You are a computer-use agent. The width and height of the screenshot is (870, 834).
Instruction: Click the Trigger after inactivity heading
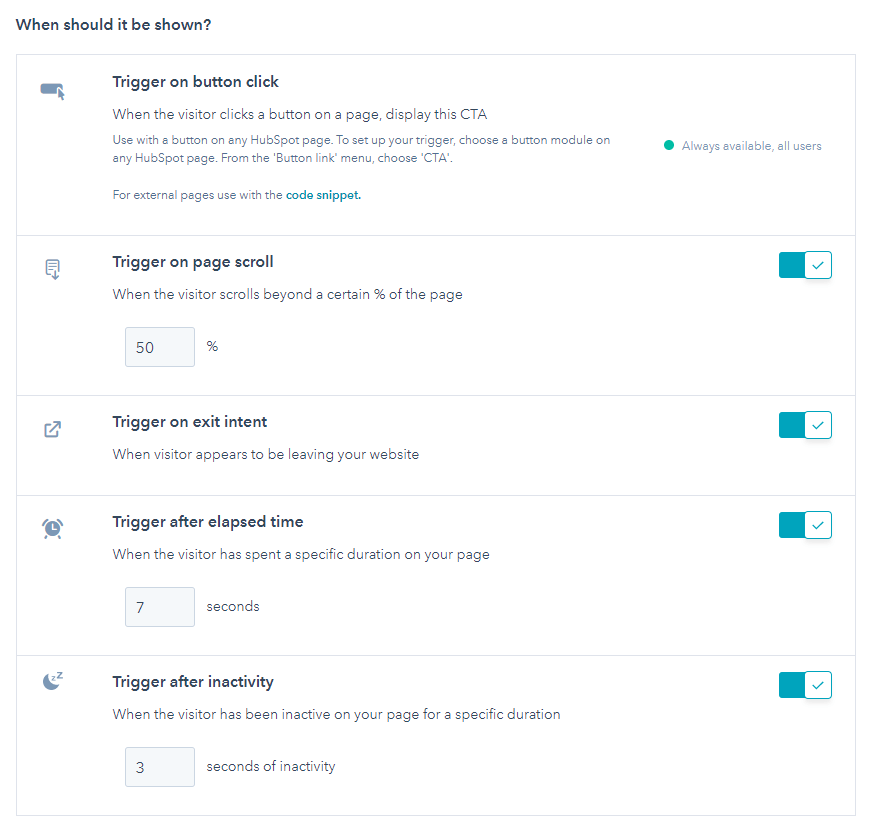click(x=193, y=681)
